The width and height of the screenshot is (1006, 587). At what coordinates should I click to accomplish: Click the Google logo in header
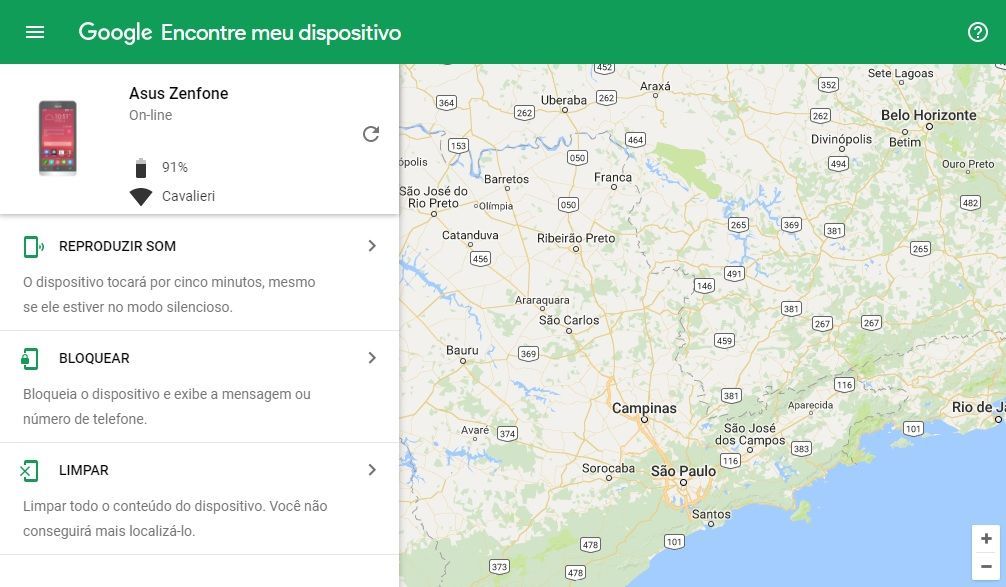115,33
